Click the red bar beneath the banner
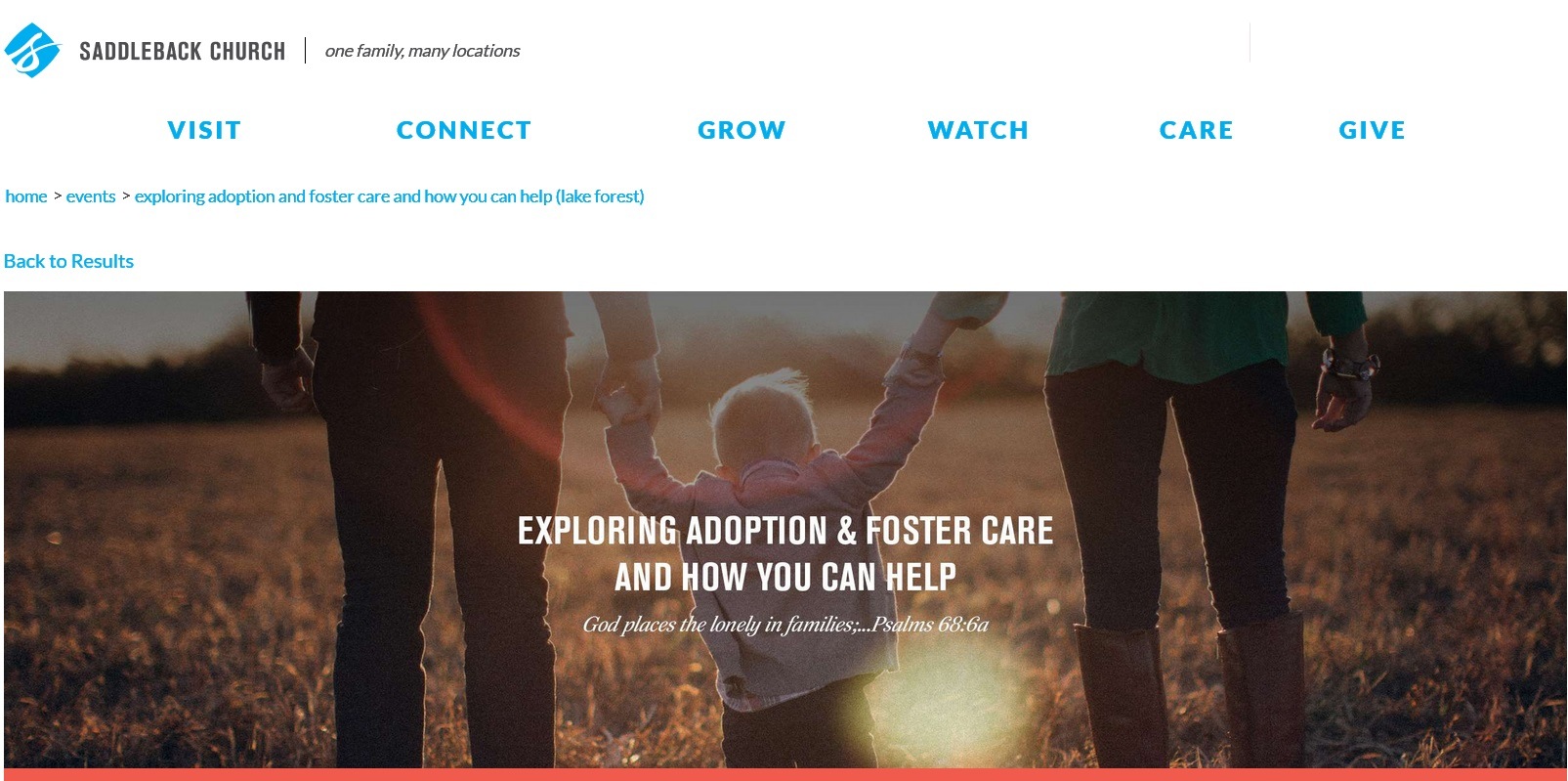This screenshot has height=781, width=1568. (785, 774)
